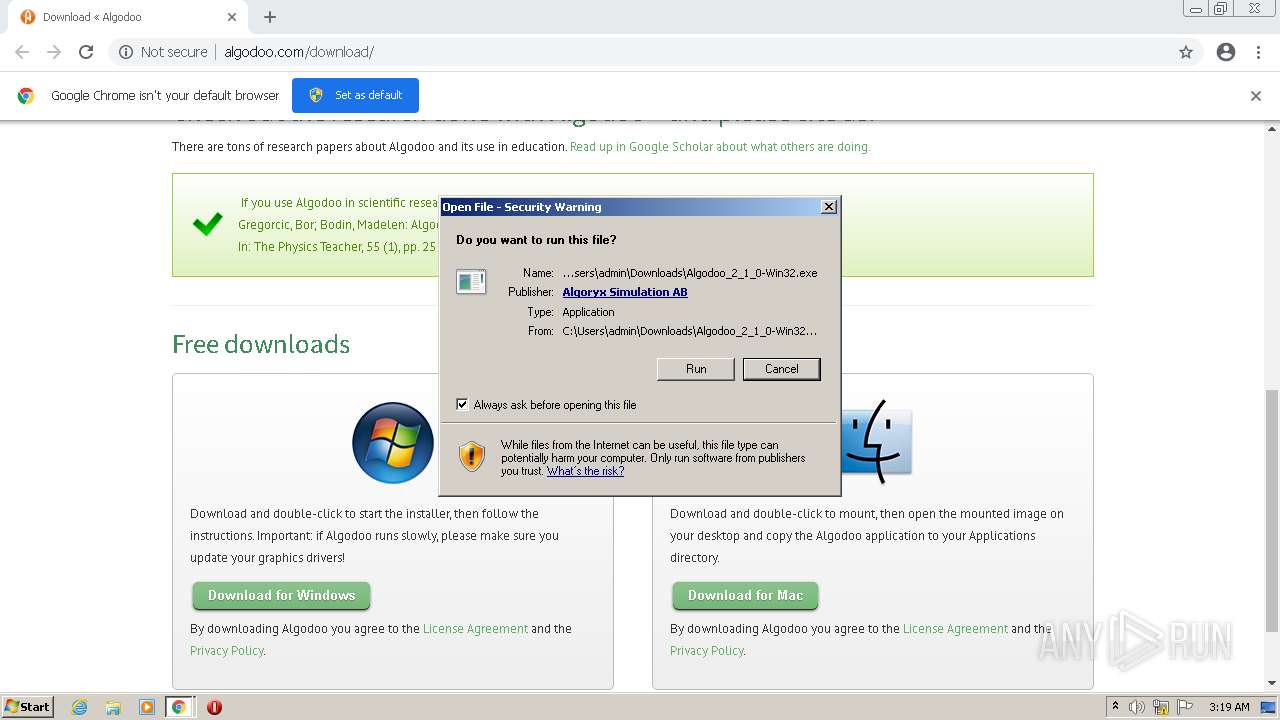Viewport: 1280px width, 720px height.
Task: Click the Windows logo image
Action: coord(393,443)
